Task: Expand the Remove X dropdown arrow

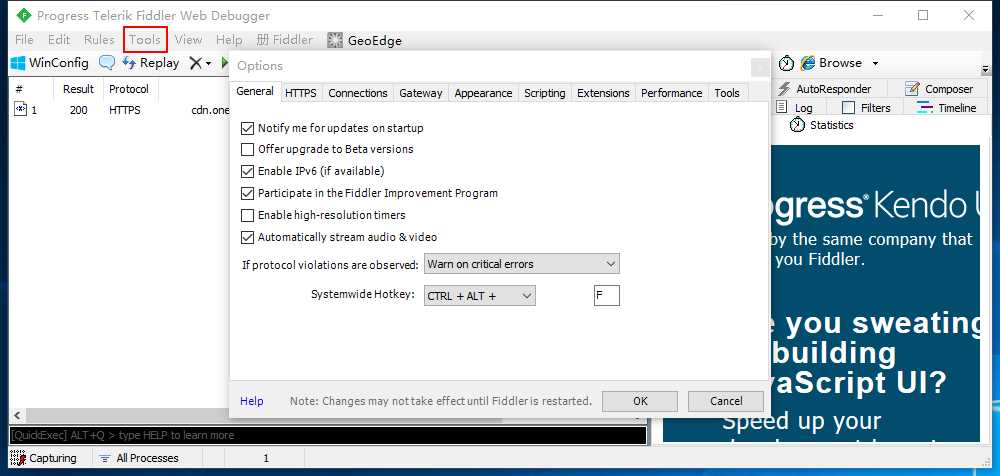Action: pos(208,64)
